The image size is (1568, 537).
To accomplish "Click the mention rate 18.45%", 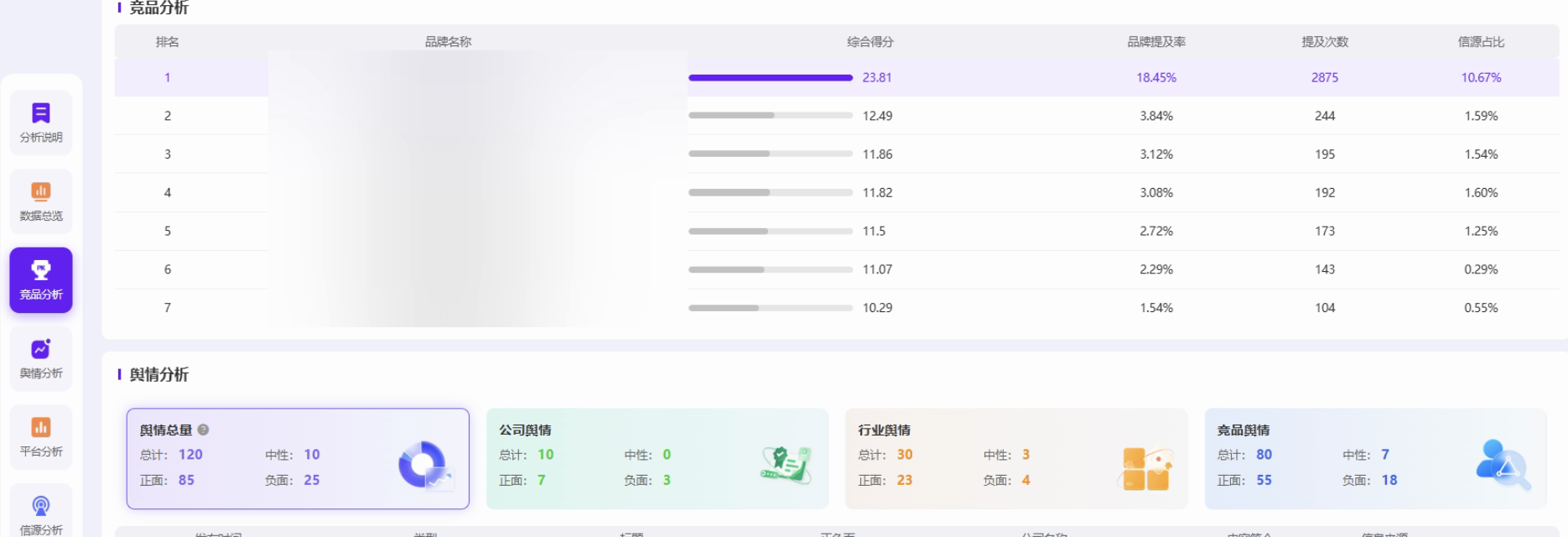I will point(1156,77).
